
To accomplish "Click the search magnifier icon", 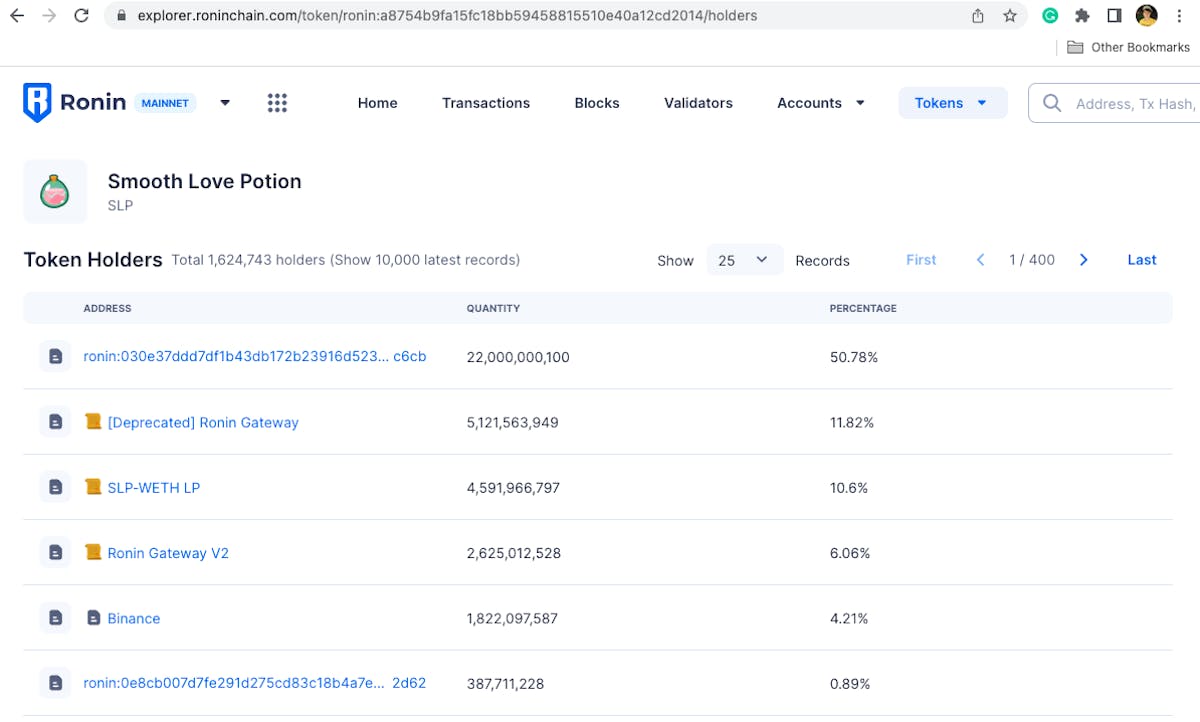I will click(1051, 102).
